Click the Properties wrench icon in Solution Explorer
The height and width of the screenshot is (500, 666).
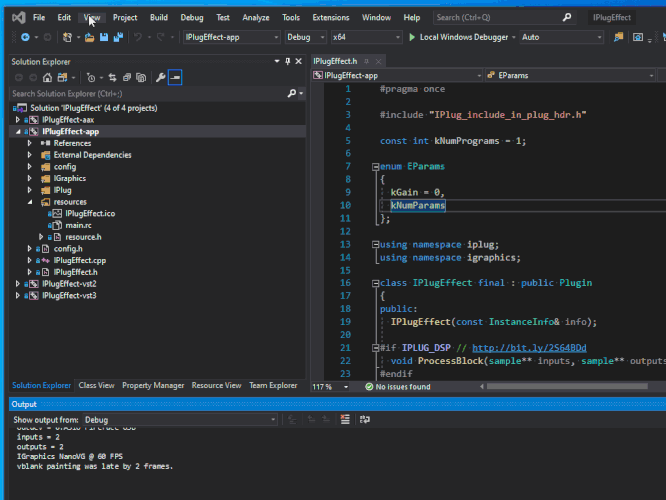click(160, 77)
